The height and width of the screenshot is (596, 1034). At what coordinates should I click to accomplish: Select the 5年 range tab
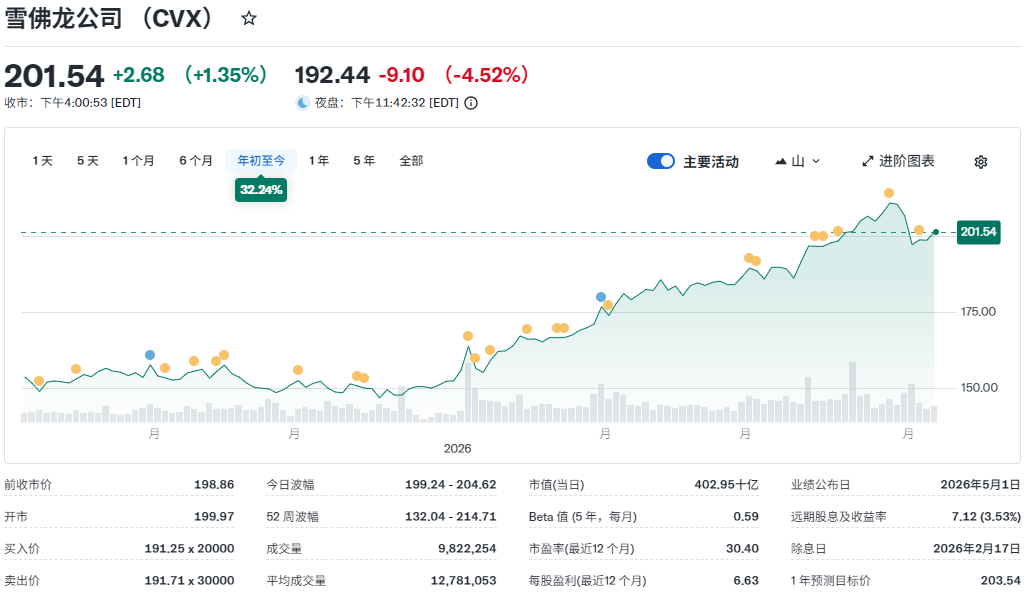364,159
